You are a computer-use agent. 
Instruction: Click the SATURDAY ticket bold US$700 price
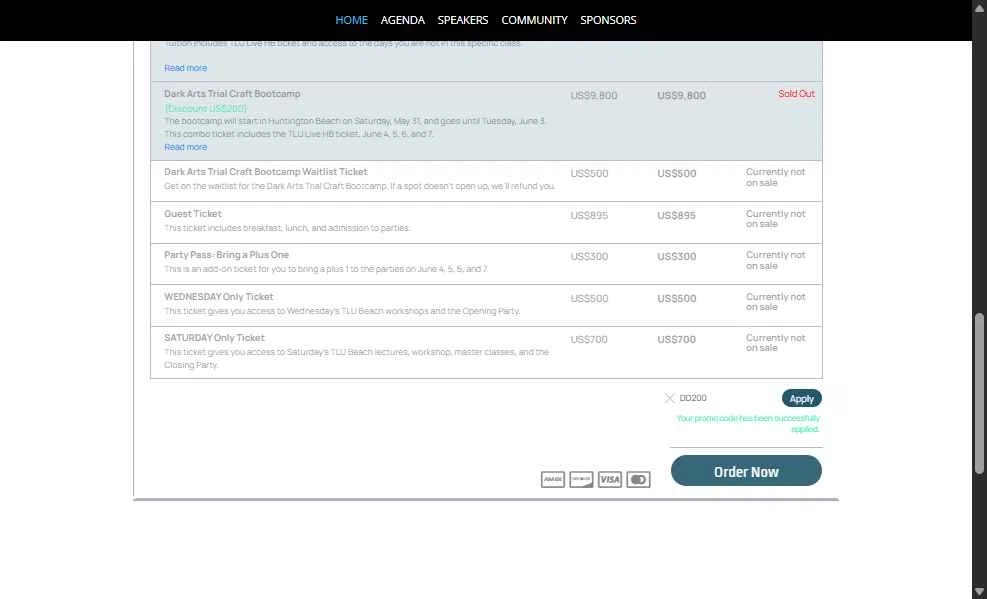point(676,340)
